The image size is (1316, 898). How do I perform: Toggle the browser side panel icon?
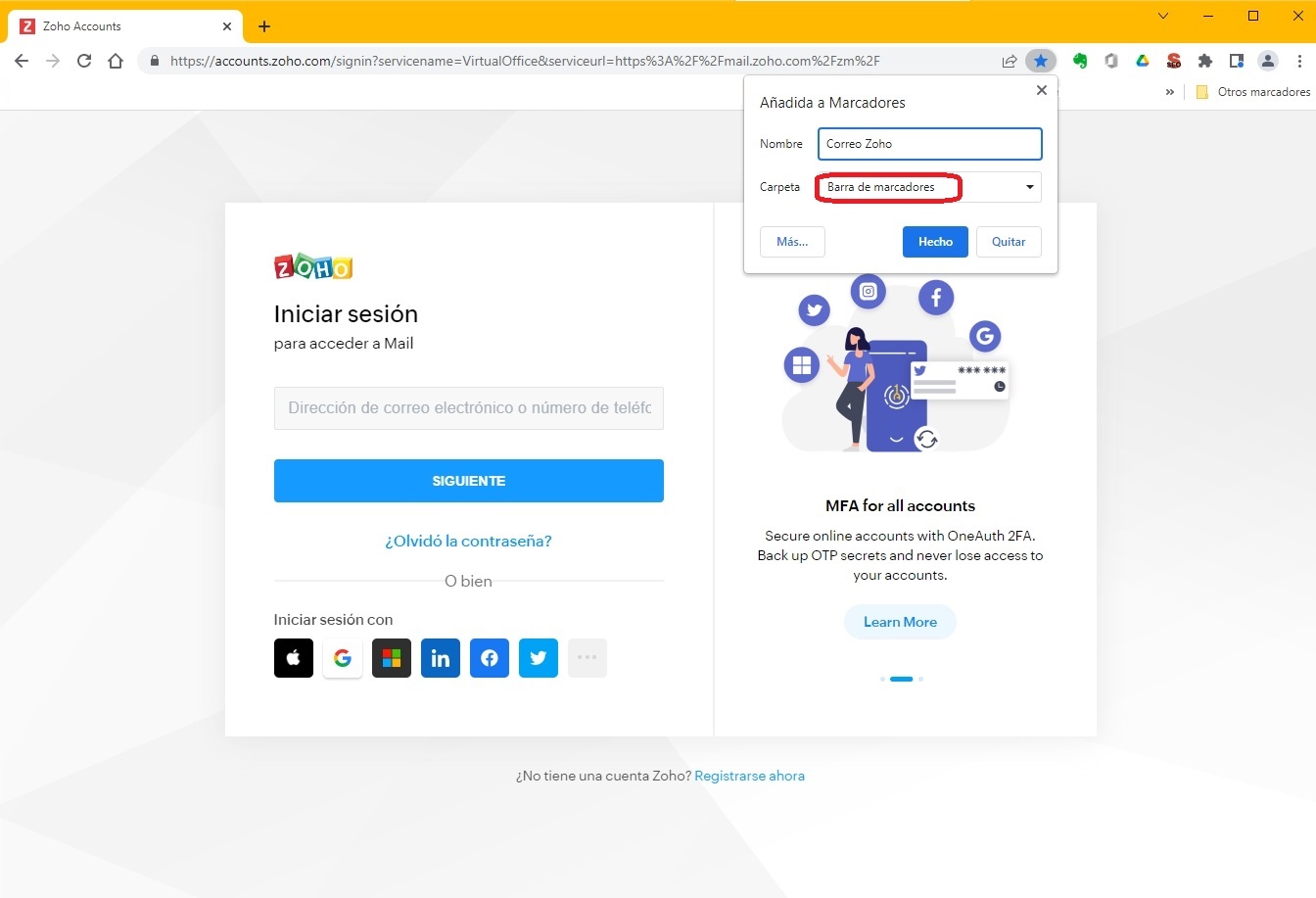[1237, 61]
